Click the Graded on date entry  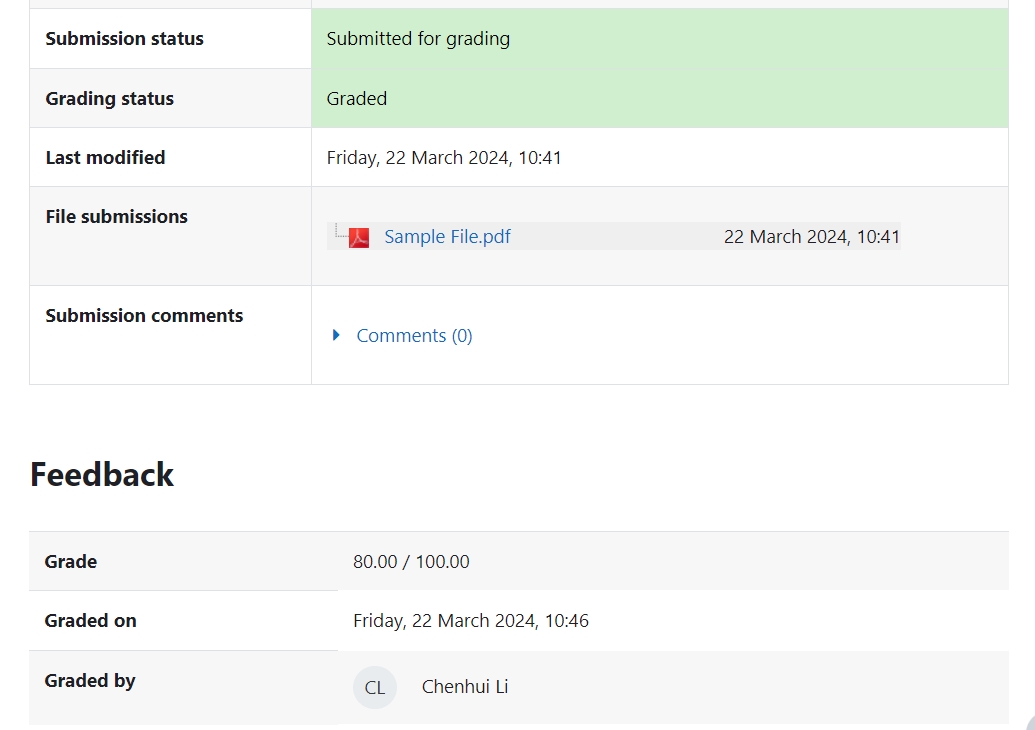click(471, 621)
